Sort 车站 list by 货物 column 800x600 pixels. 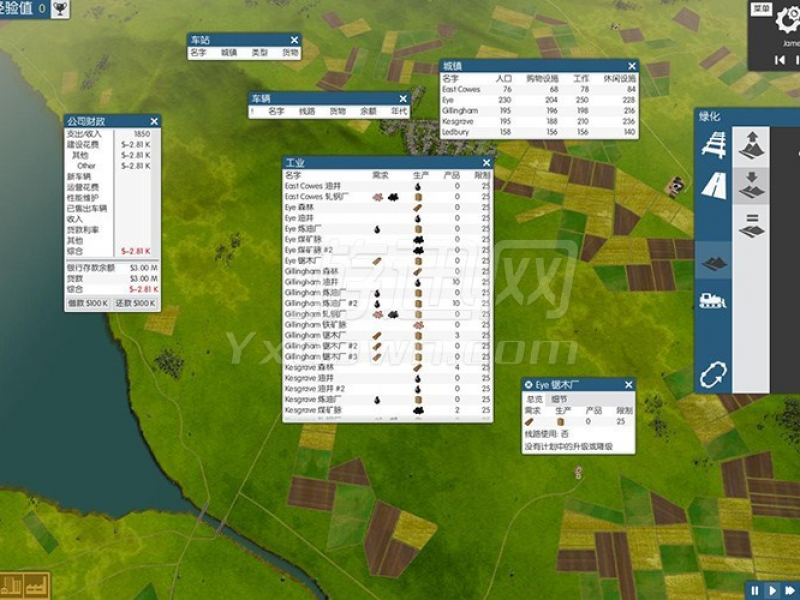click(x=290, y=53)
